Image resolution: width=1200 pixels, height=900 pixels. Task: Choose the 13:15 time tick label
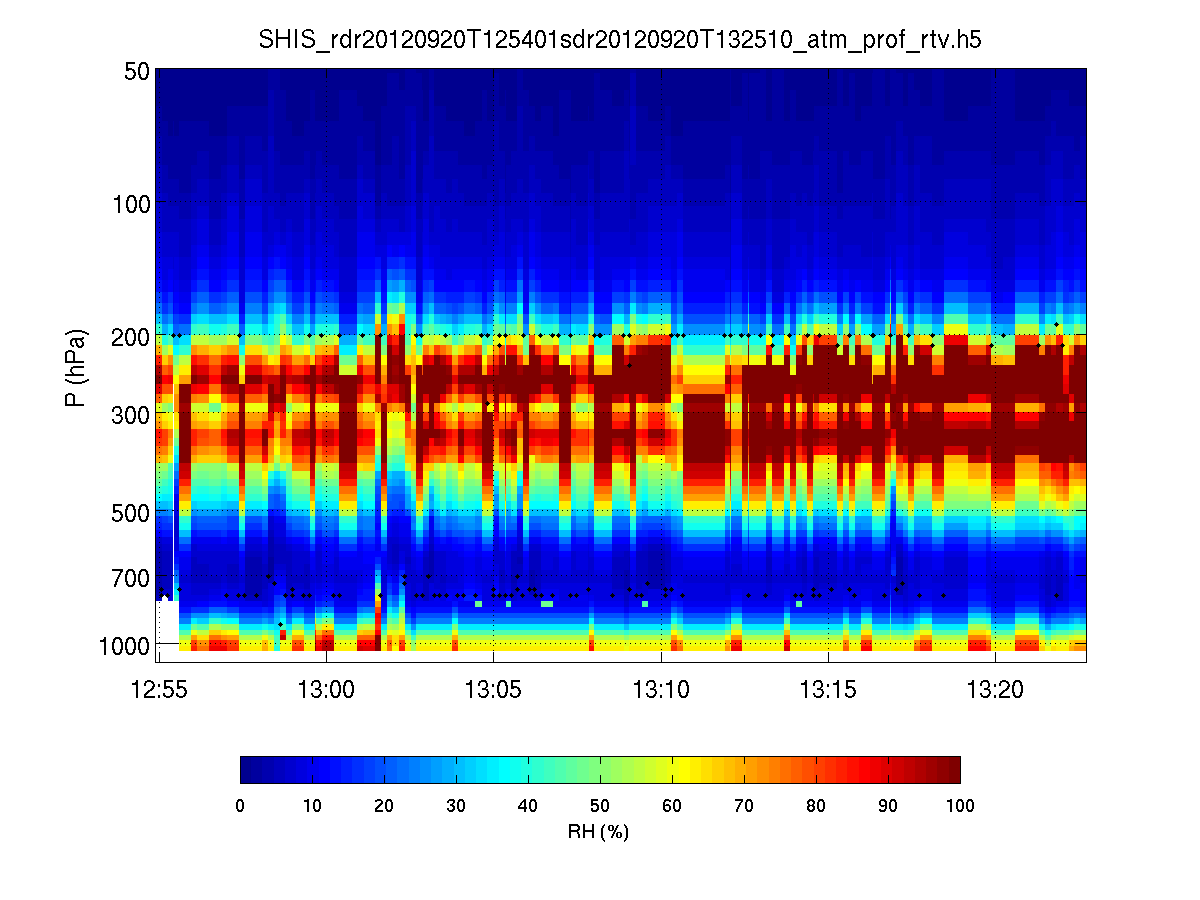point(828,688)
